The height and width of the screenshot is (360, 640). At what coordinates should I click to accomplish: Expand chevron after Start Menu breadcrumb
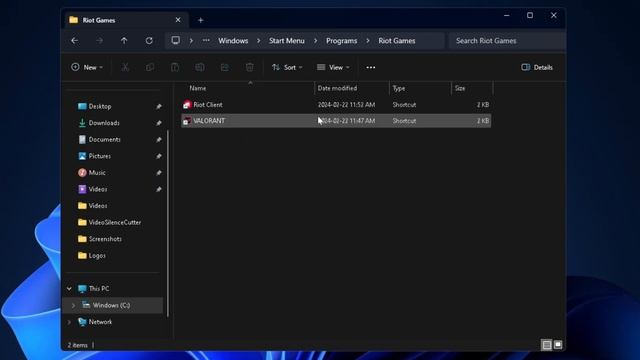(315, 41)
